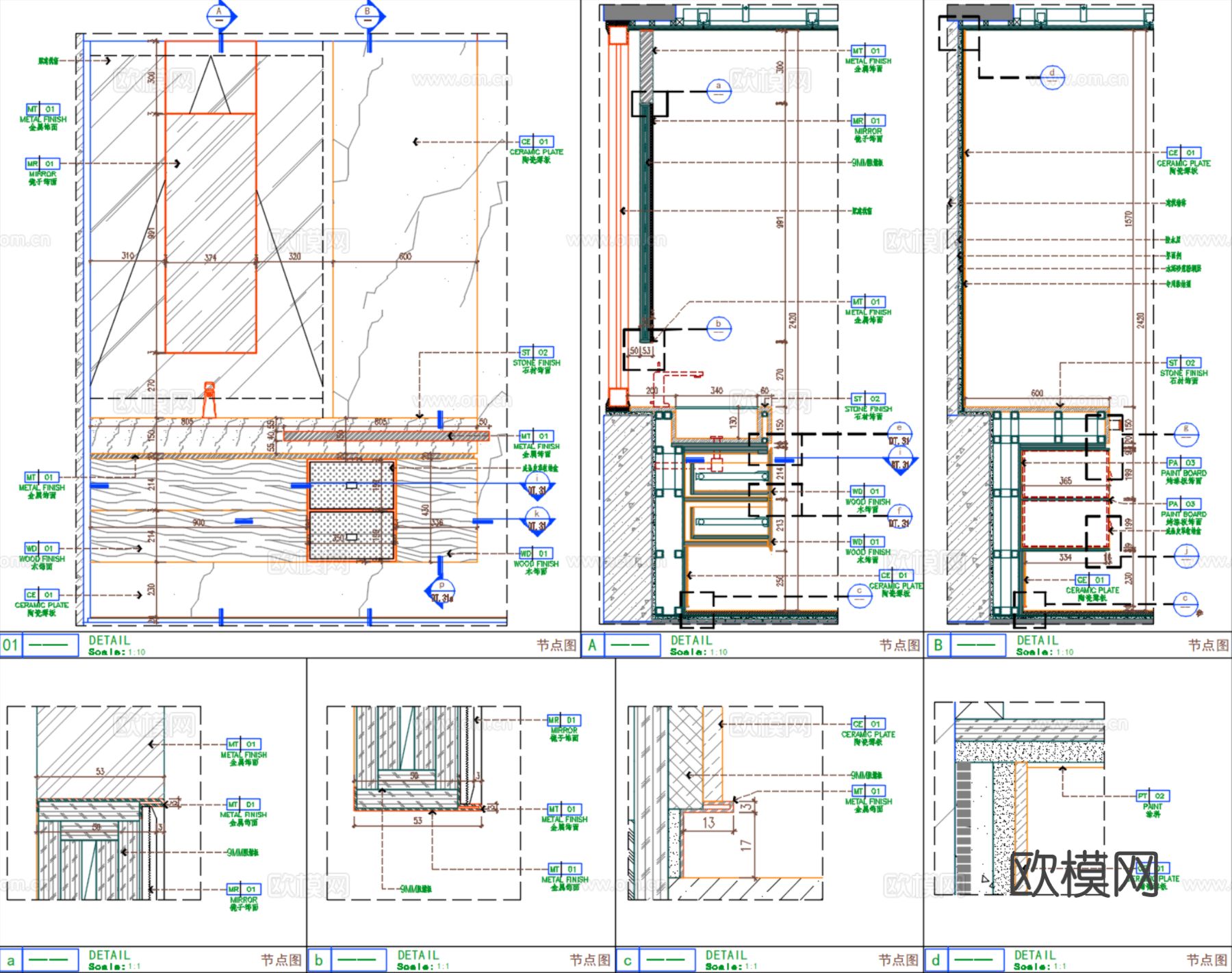The width and height of the screenshot is (1232, 973).
Task: Click the '340' dimension in section A
Action: (x=717, y=390)
